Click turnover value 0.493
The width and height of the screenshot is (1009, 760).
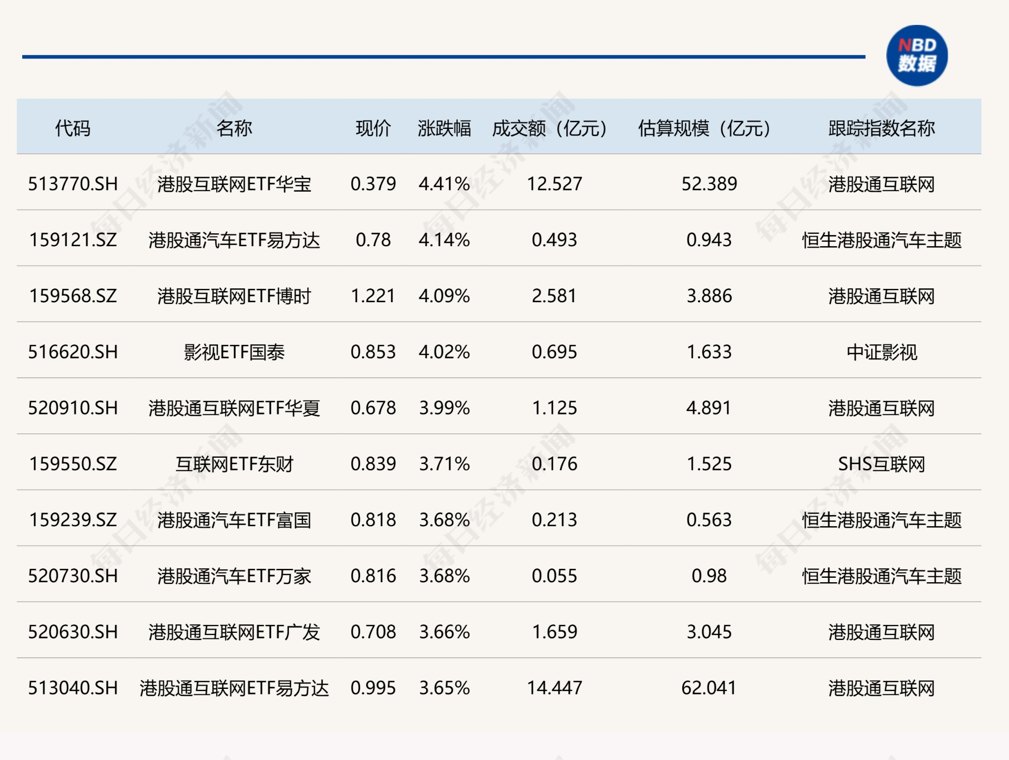click(555, 240)
